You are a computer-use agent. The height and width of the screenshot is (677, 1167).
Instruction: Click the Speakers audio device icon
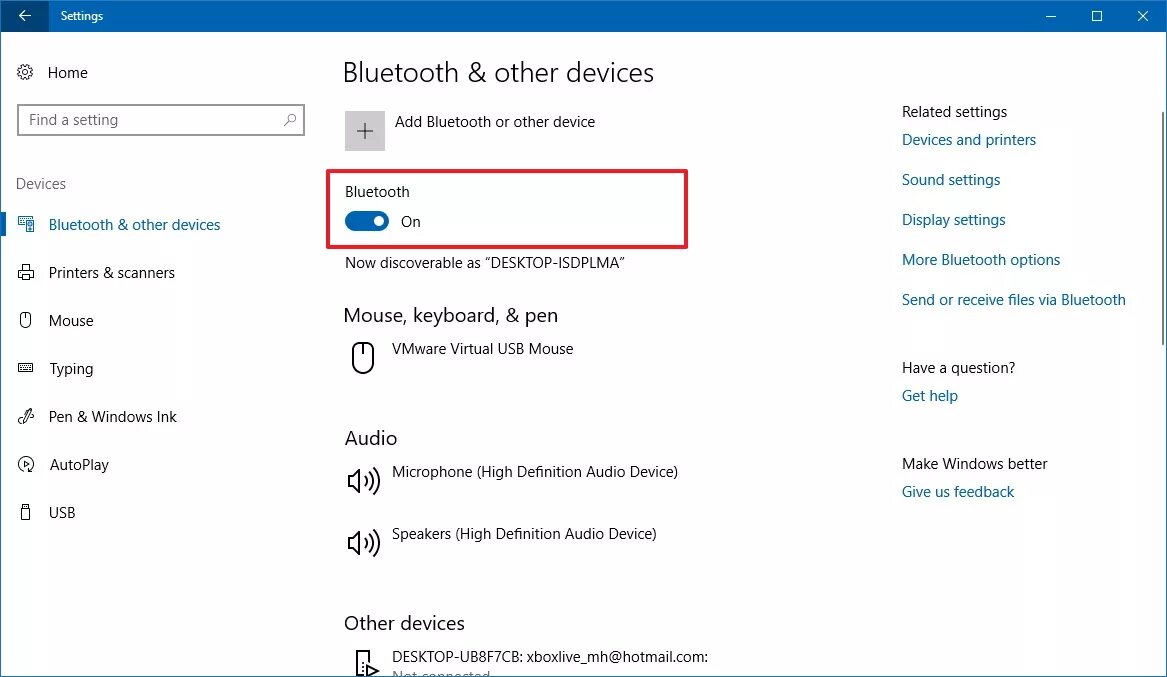click(363, 543)
